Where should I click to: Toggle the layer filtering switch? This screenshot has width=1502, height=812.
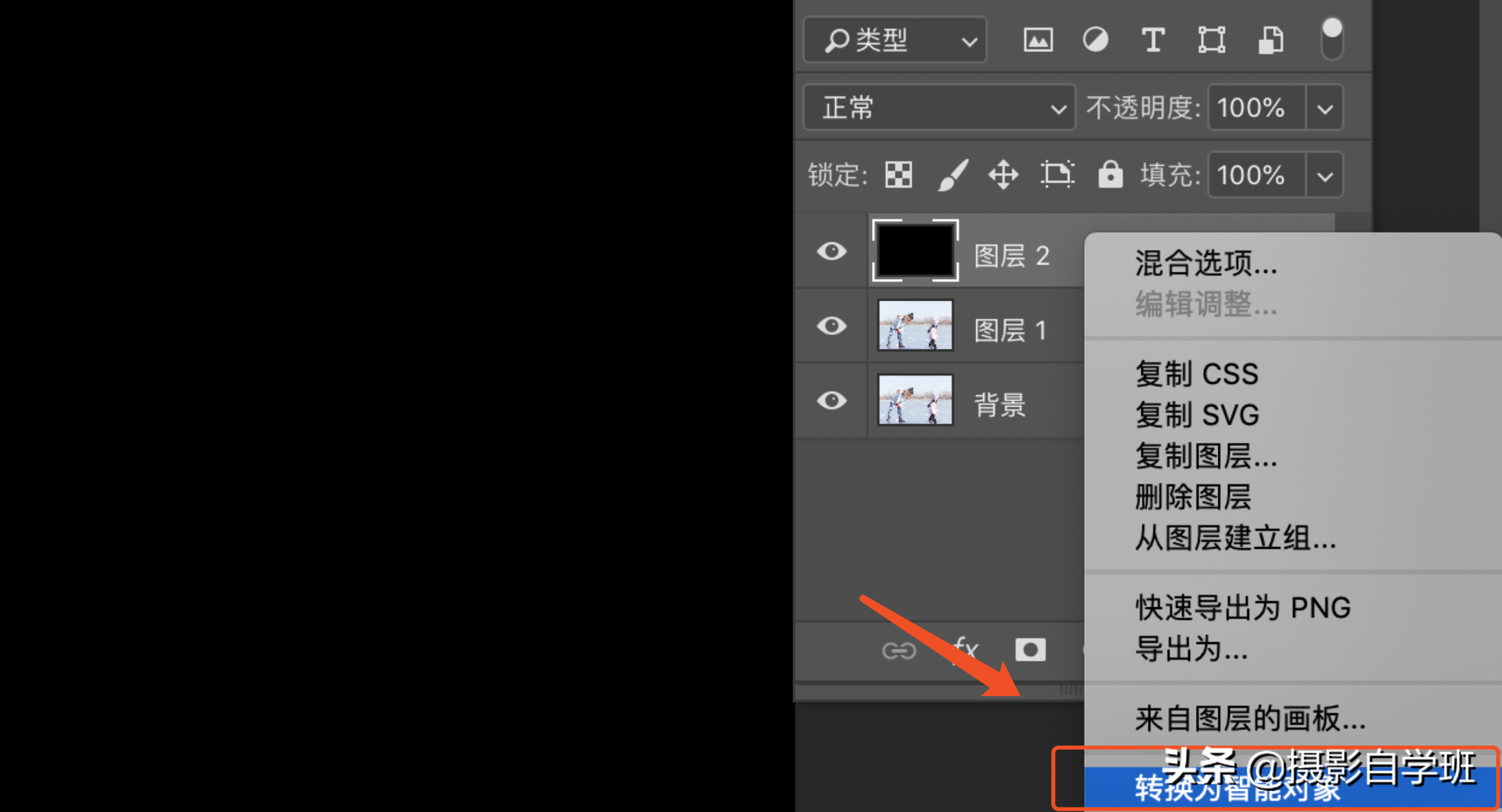(x=1332, y=38)
